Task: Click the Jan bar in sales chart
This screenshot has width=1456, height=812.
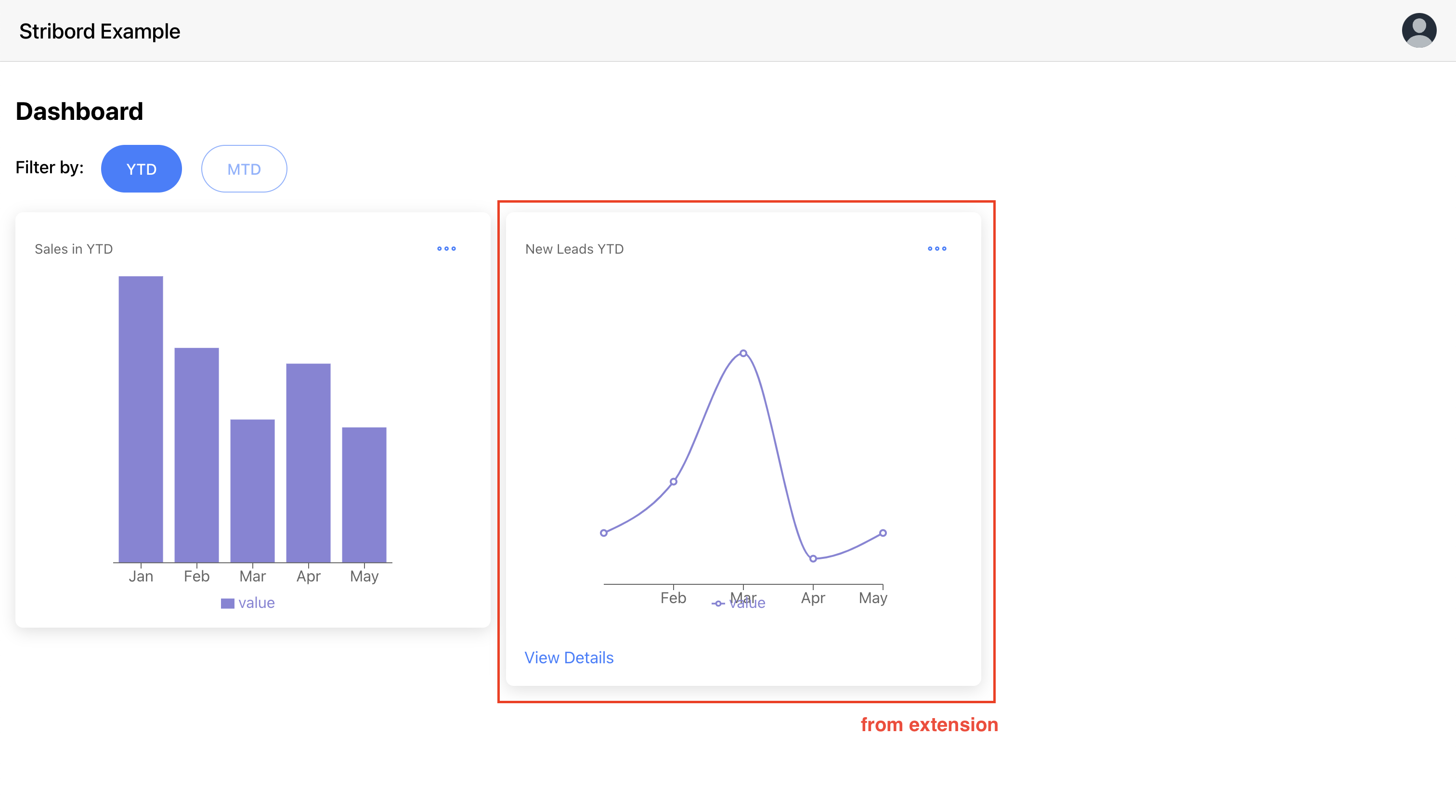Action: [x=141, y=419]
